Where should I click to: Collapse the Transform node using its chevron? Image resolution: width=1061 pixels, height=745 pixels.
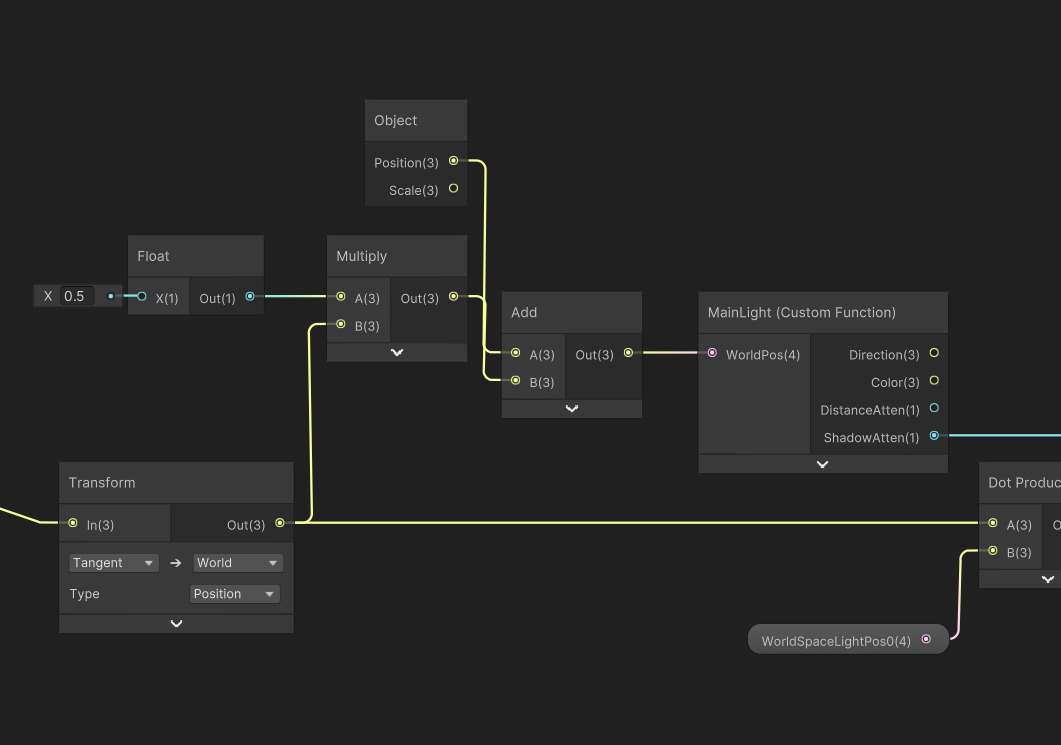(176, 623)
